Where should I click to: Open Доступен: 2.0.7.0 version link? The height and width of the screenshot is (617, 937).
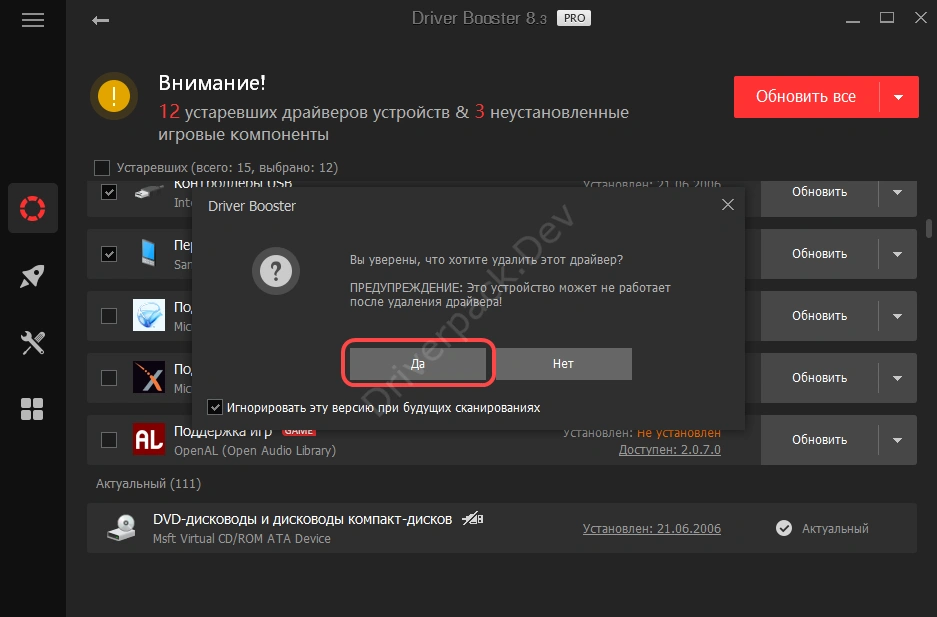(669, 450)
